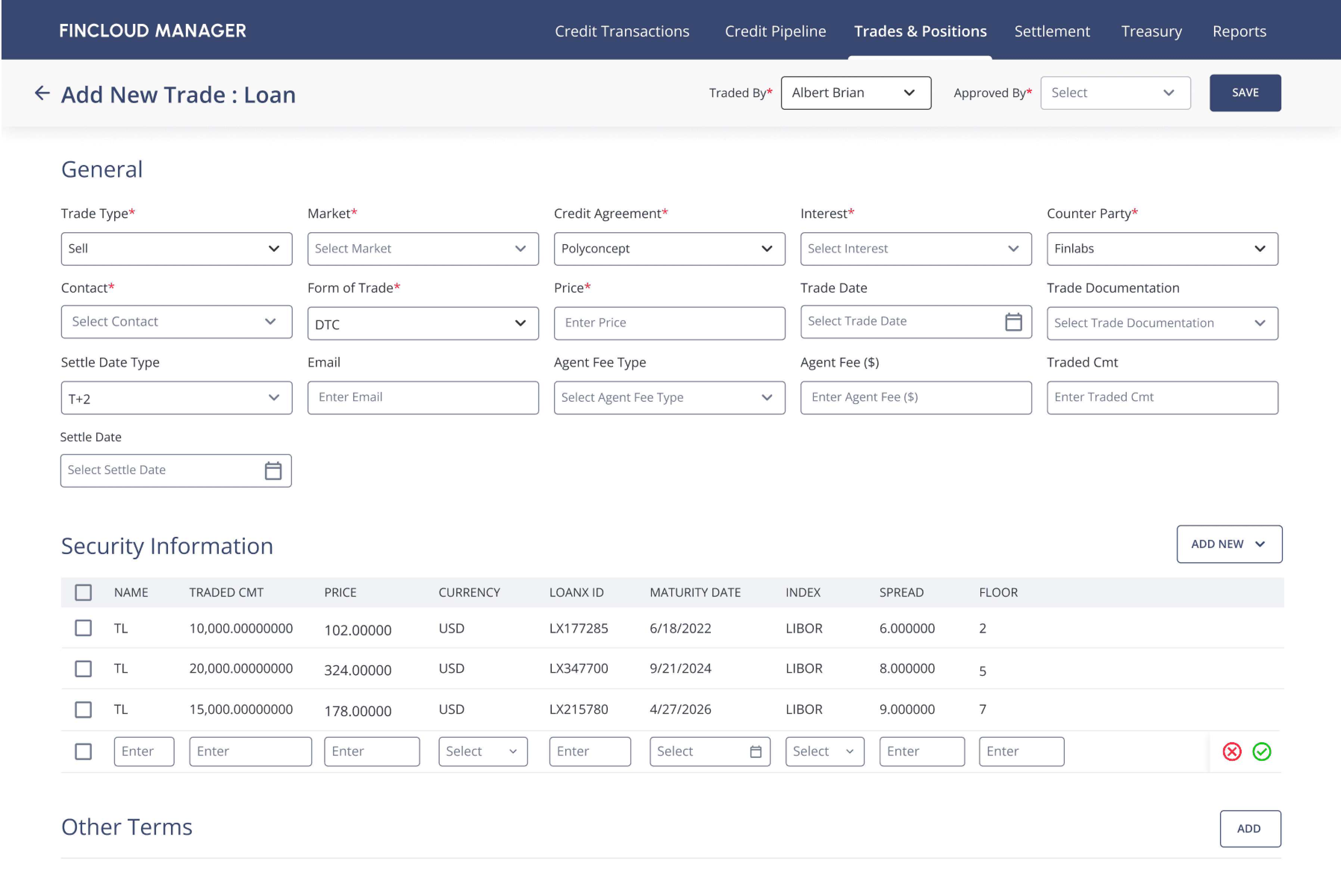This screenshot has height=896, width=1341.
Task: Click the green confirm row icon
Action: [x=1261, y=752]
